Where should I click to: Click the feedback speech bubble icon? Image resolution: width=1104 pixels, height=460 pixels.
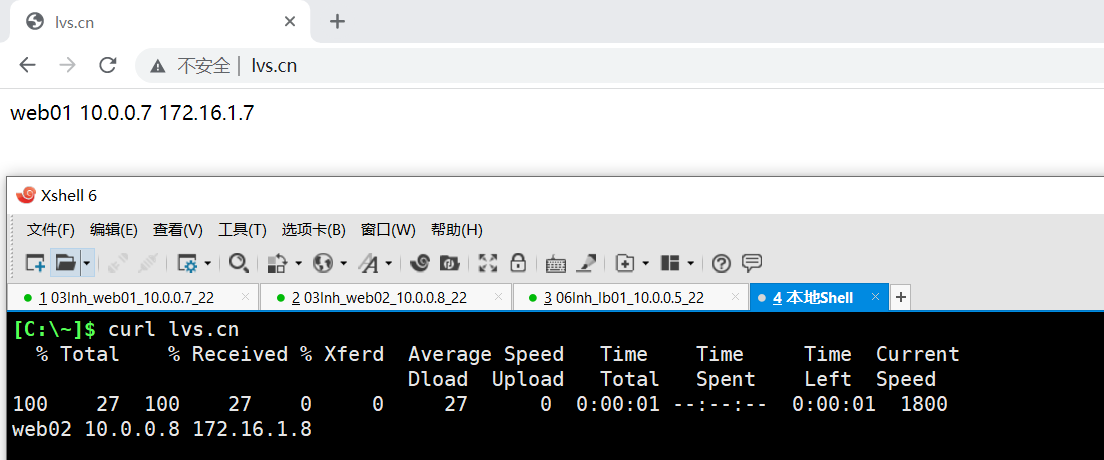tap(753, 263)
